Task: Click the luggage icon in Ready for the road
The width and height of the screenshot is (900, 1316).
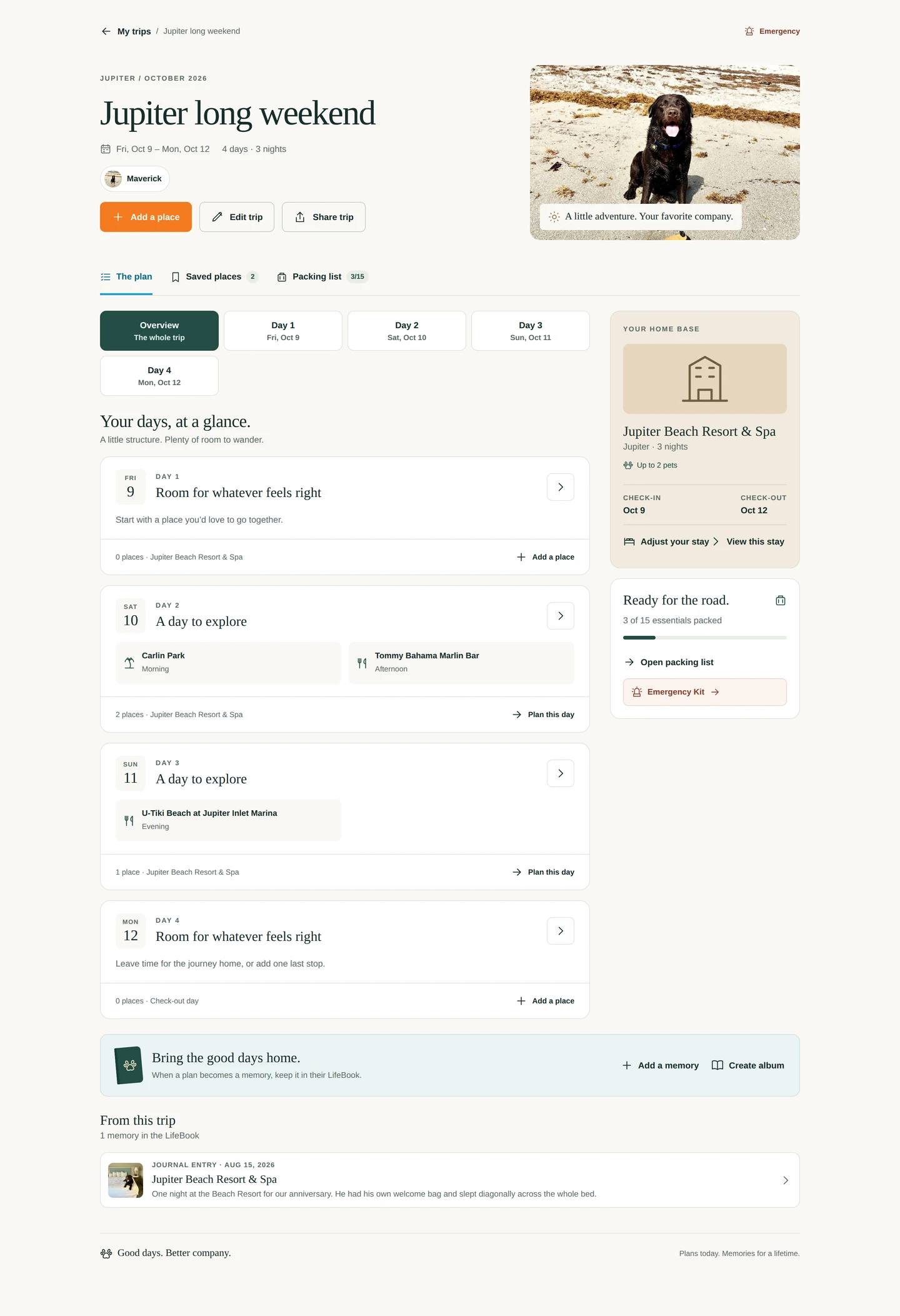Action: click(781, 601)
